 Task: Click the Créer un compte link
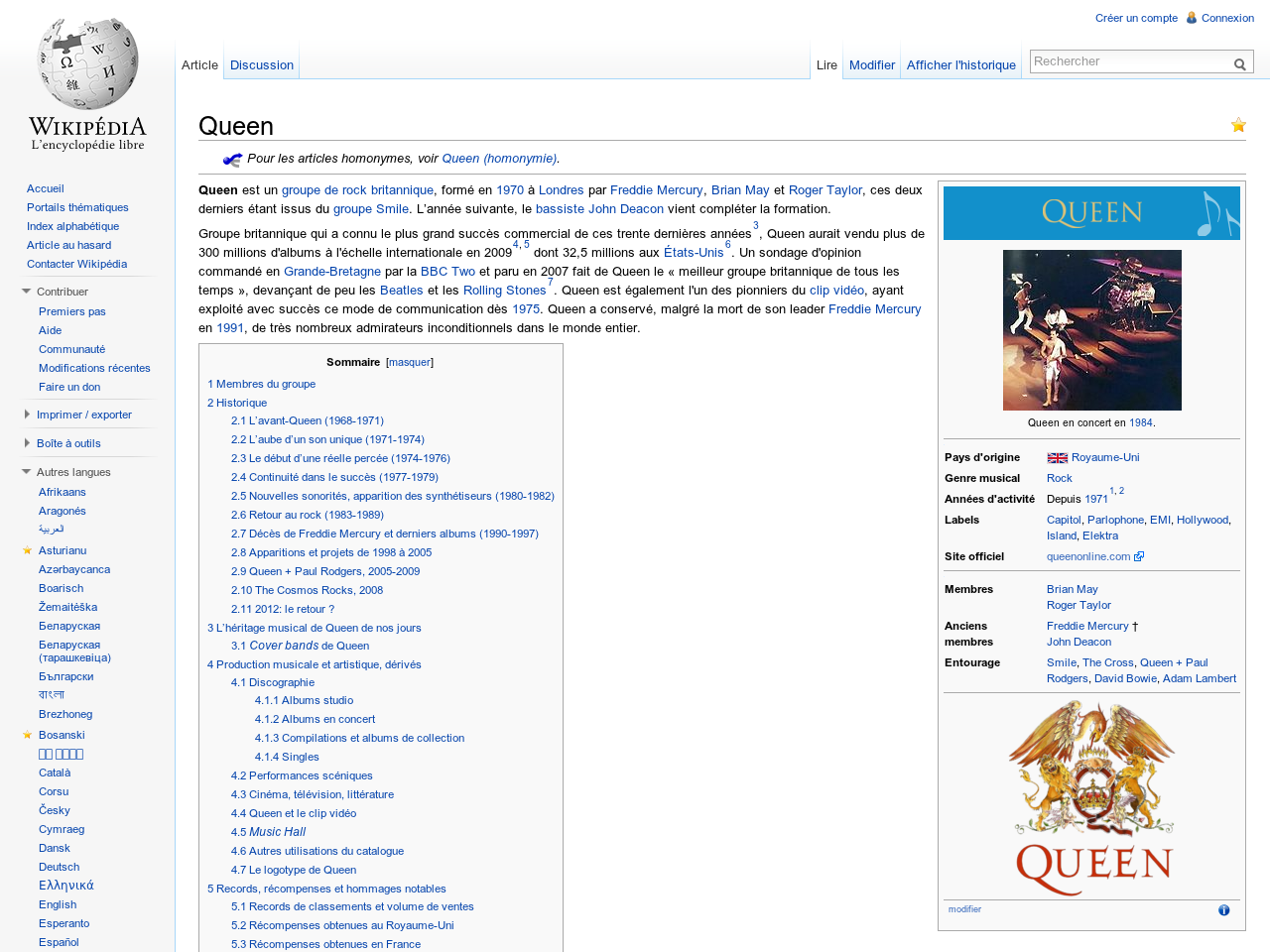(x=1135, y=16)
